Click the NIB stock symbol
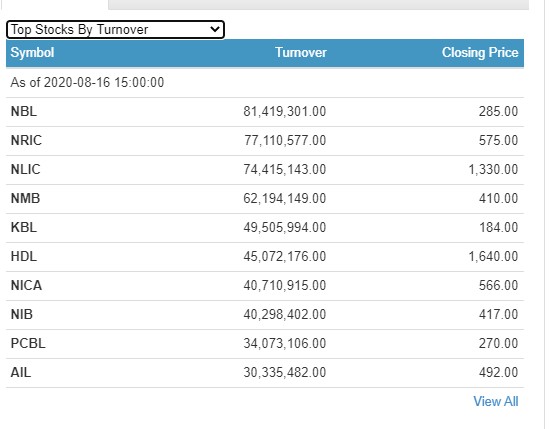This screenshot has width=550, height=429. (x=22, y=315)
